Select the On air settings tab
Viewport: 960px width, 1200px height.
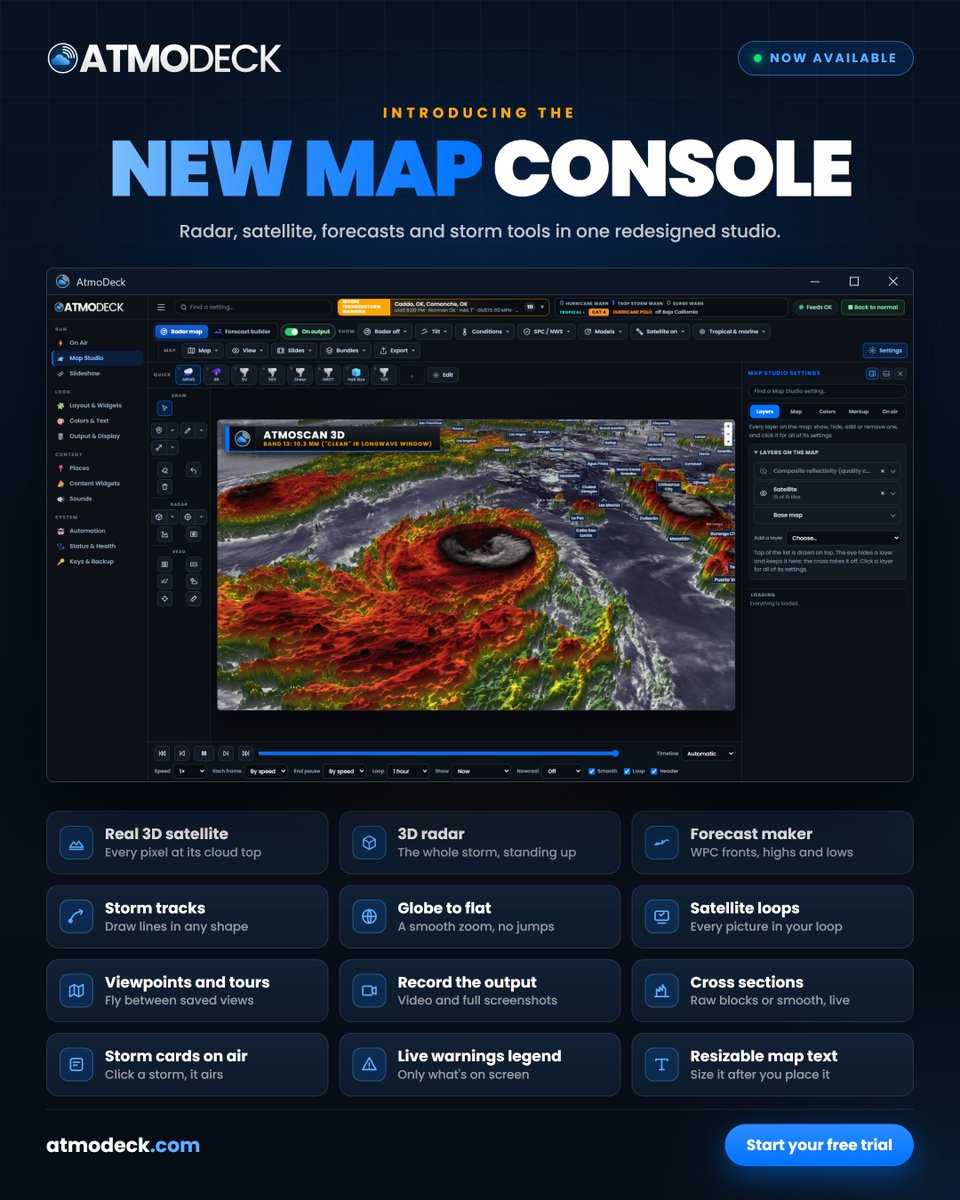point(890,411)
